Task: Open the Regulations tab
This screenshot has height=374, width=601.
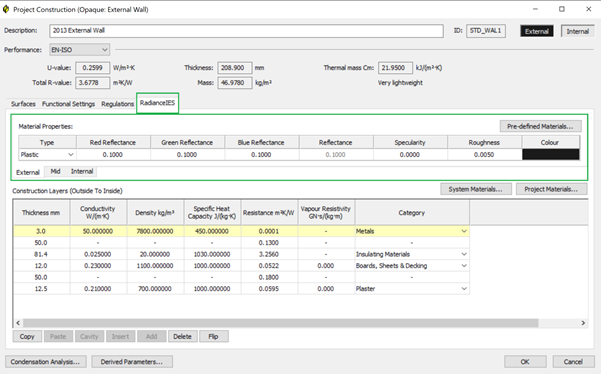Action: click(x=117, y=104)
